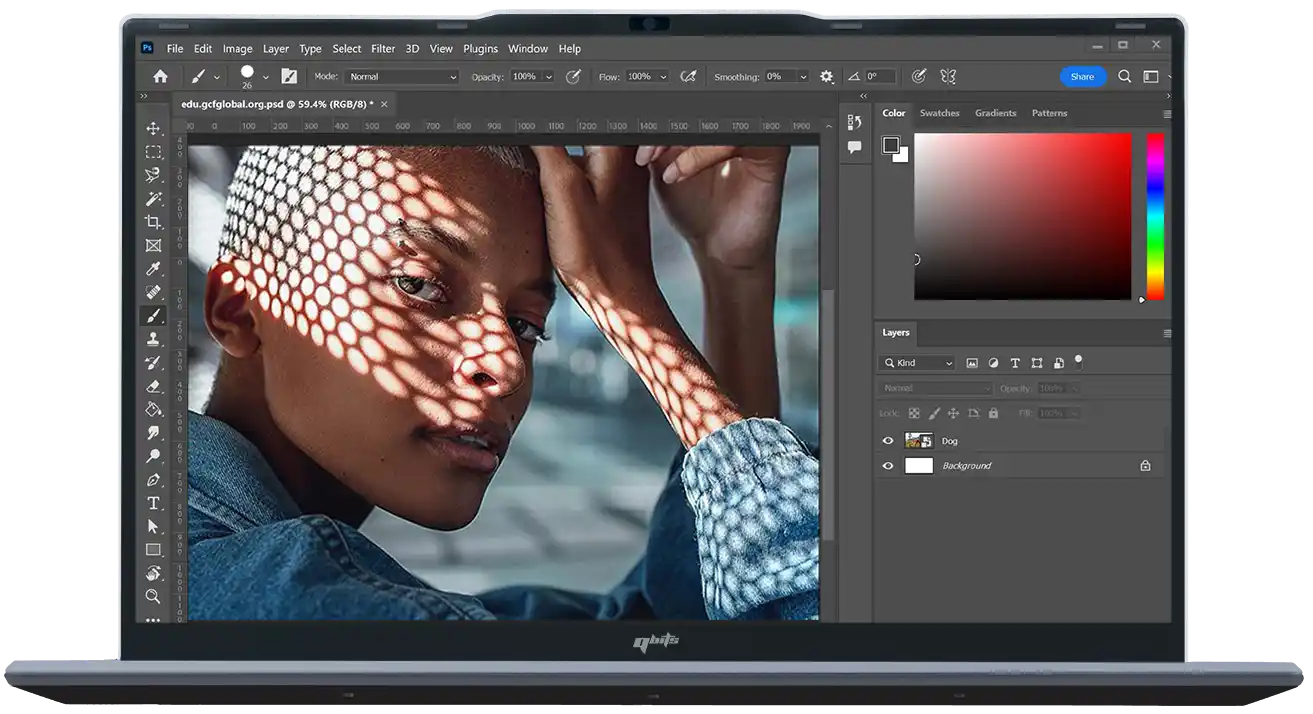Image resolution: width=1313 pixels, height=714 pixels.
Task: Click the symmetry butterfly icon
Action: click(x=947, y=76)
